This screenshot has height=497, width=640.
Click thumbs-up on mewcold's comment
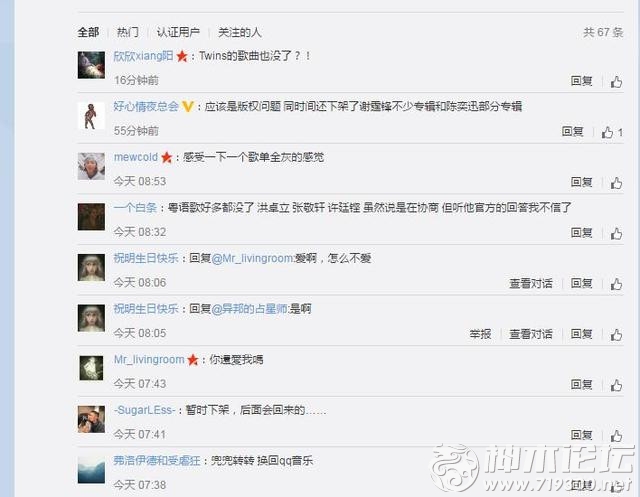pyautogui.click(x=616, y=183)
